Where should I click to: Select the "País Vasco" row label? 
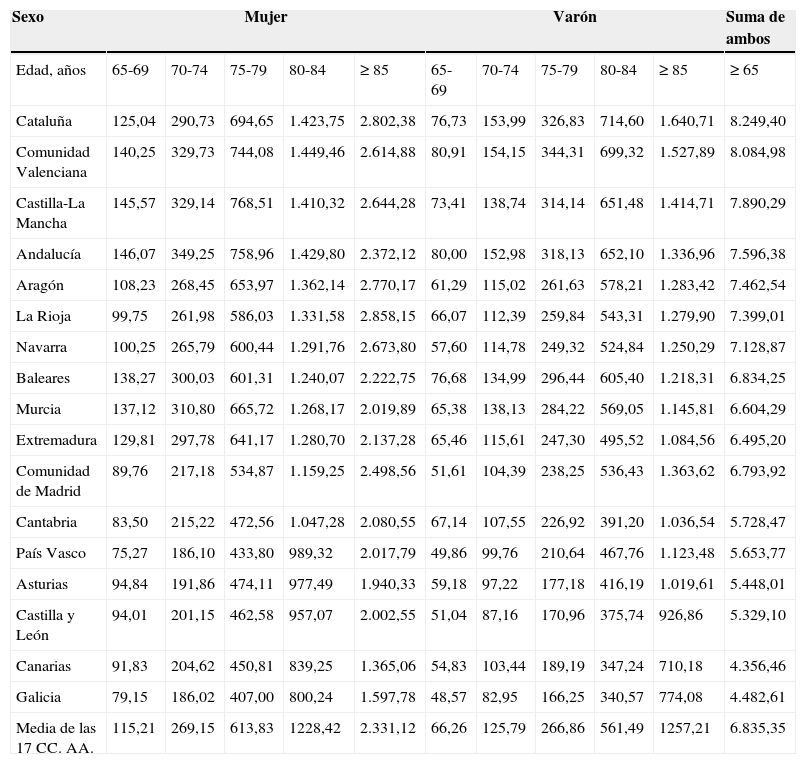[51, 553]
